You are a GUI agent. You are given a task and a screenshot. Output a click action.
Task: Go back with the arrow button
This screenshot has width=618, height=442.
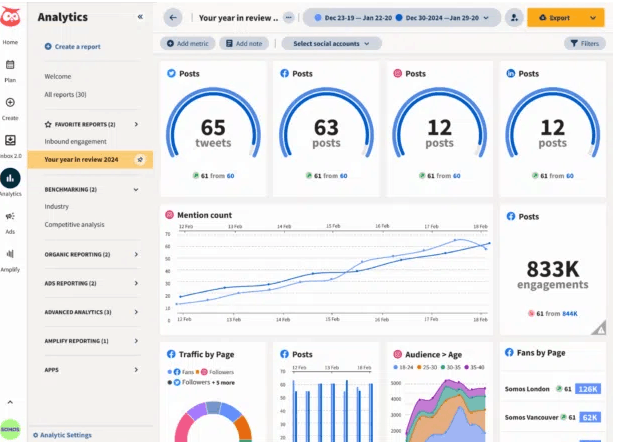click(173, 18)
